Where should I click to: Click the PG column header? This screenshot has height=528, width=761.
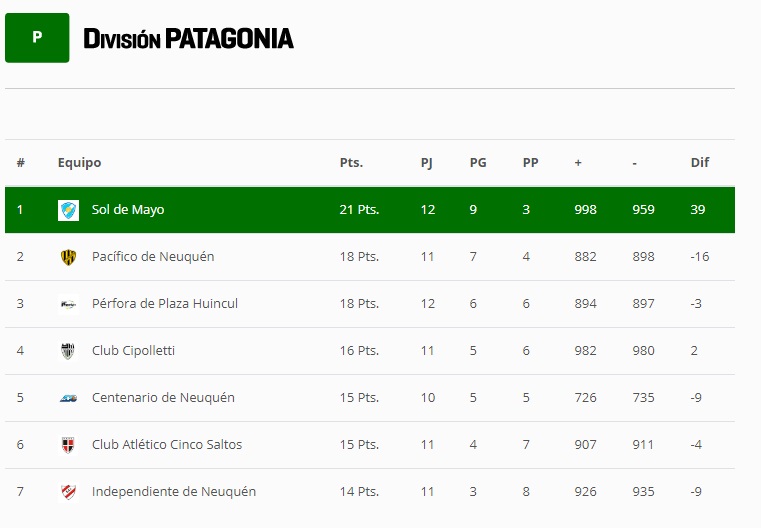click(x=478, y=163)
